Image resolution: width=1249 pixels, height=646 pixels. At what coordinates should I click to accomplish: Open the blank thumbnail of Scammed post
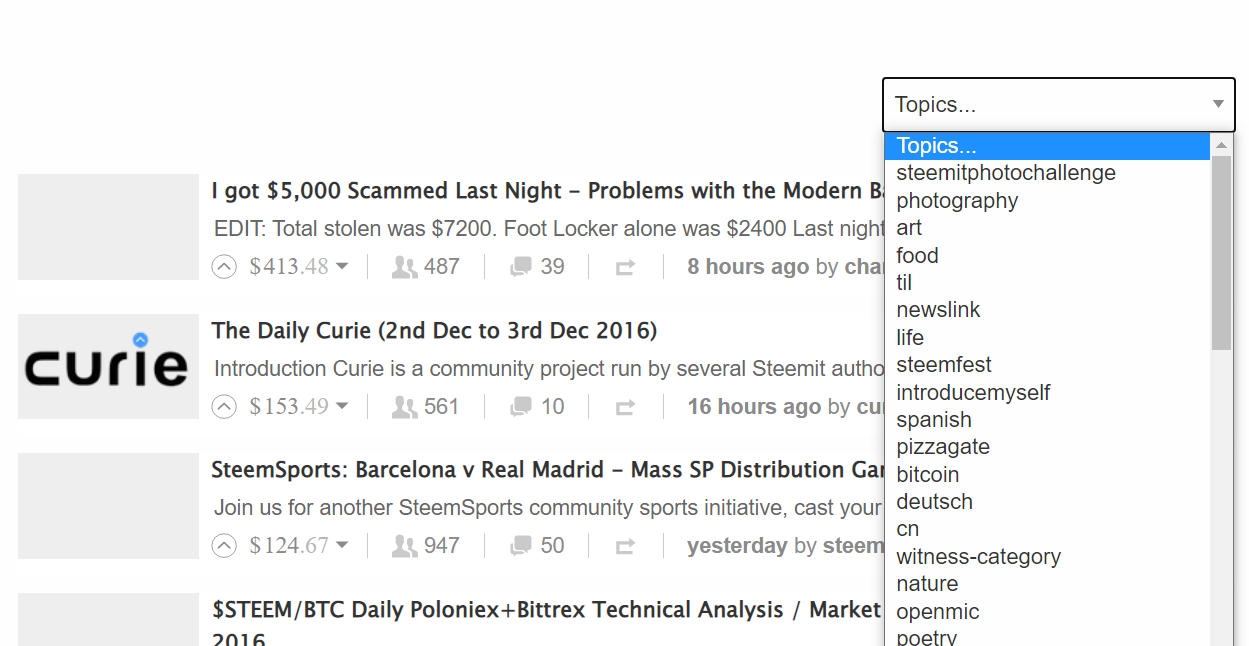(108, 227)
